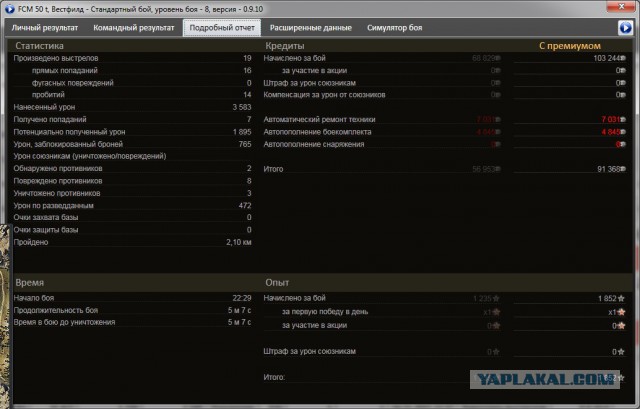The image size is (640, 409).
Task: Select Автопополнение снаряжения row
Action: point(444,144)
